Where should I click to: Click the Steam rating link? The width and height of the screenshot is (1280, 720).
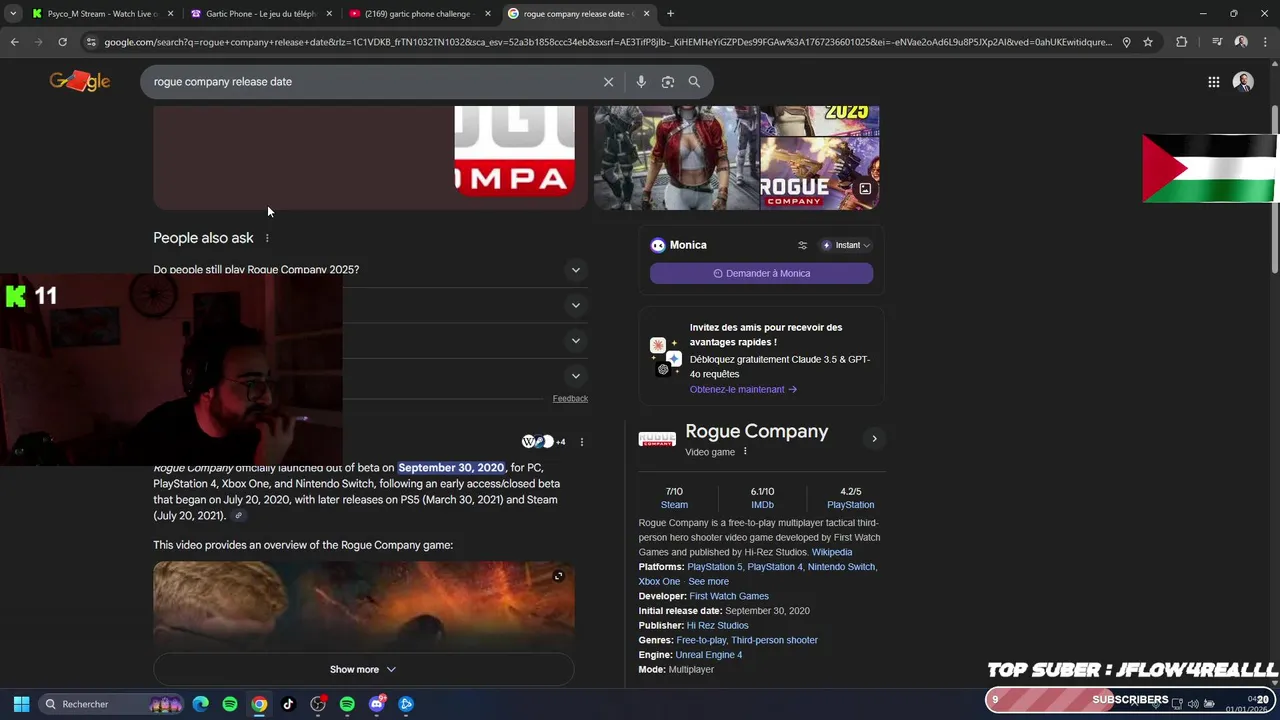(674, 505)
